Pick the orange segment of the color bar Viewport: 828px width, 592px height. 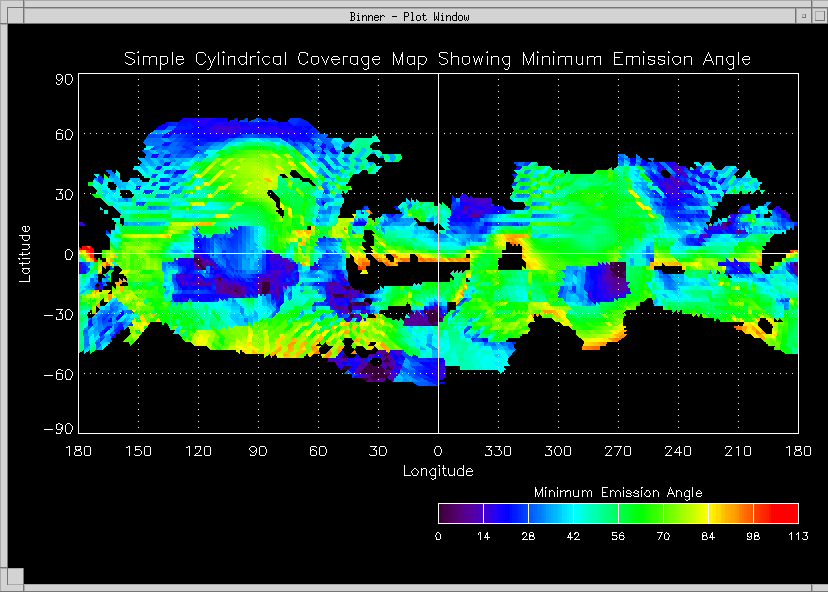tap(730, 513)
